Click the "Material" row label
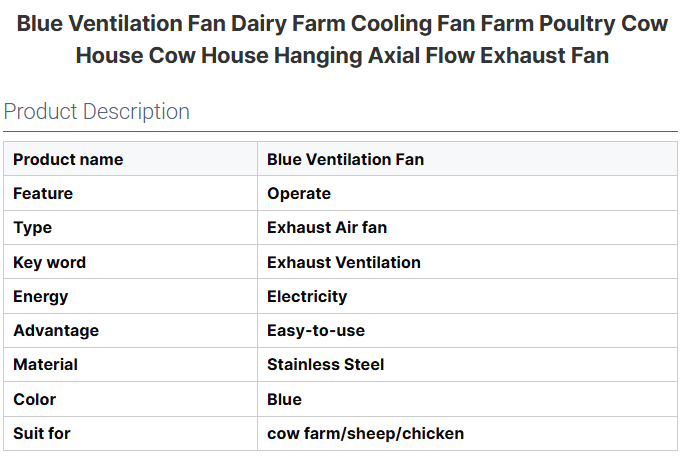 point(45,364)
